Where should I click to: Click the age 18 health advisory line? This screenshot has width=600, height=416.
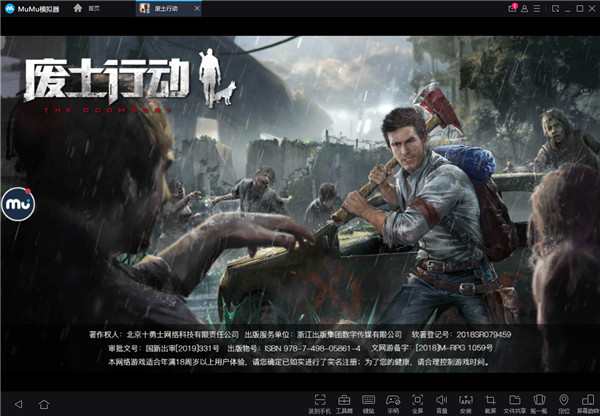tap(298, 362)
